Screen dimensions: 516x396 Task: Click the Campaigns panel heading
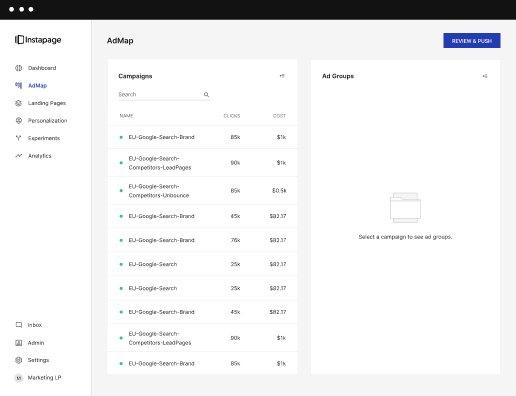135,76
